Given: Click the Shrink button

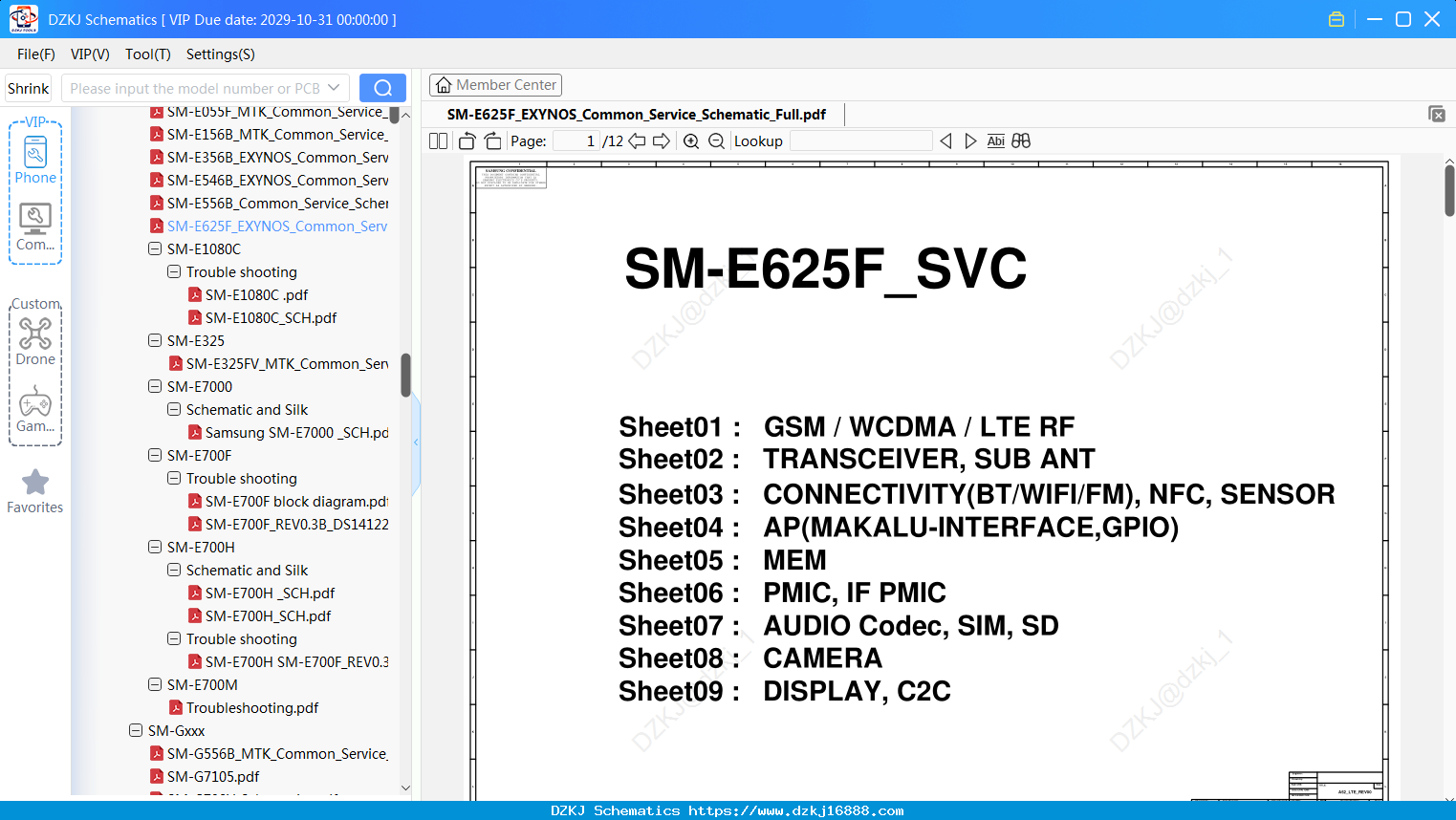Looking at the screenshot, I should tap(29, 88).
